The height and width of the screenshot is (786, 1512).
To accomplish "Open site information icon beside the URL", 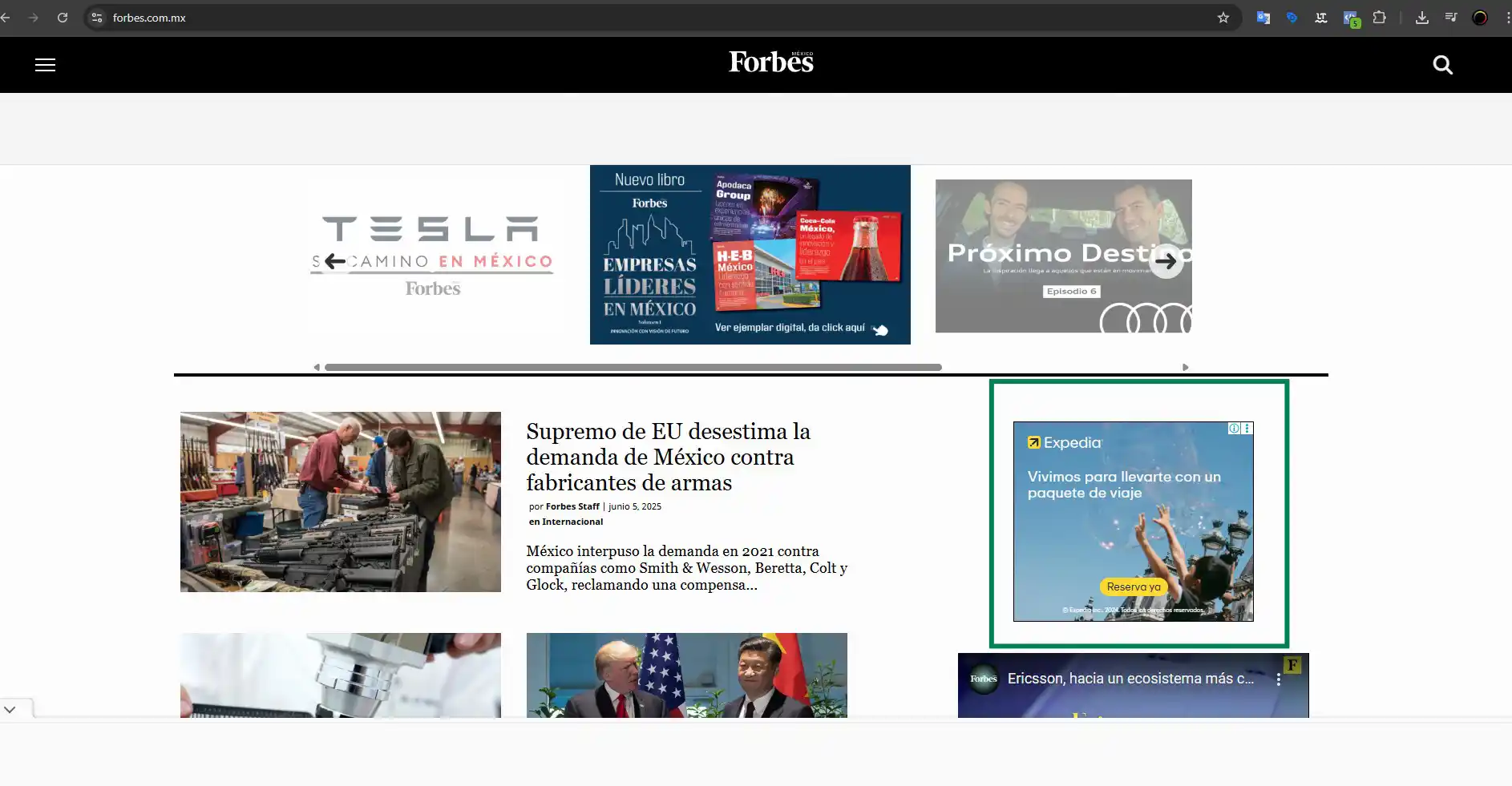I will [97, 18].
